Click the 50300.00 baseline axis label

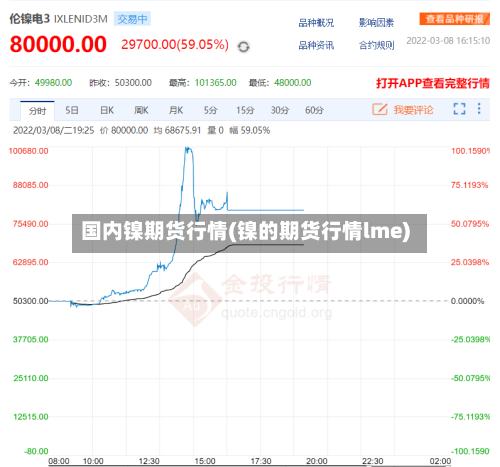click(x=31, y=301)
